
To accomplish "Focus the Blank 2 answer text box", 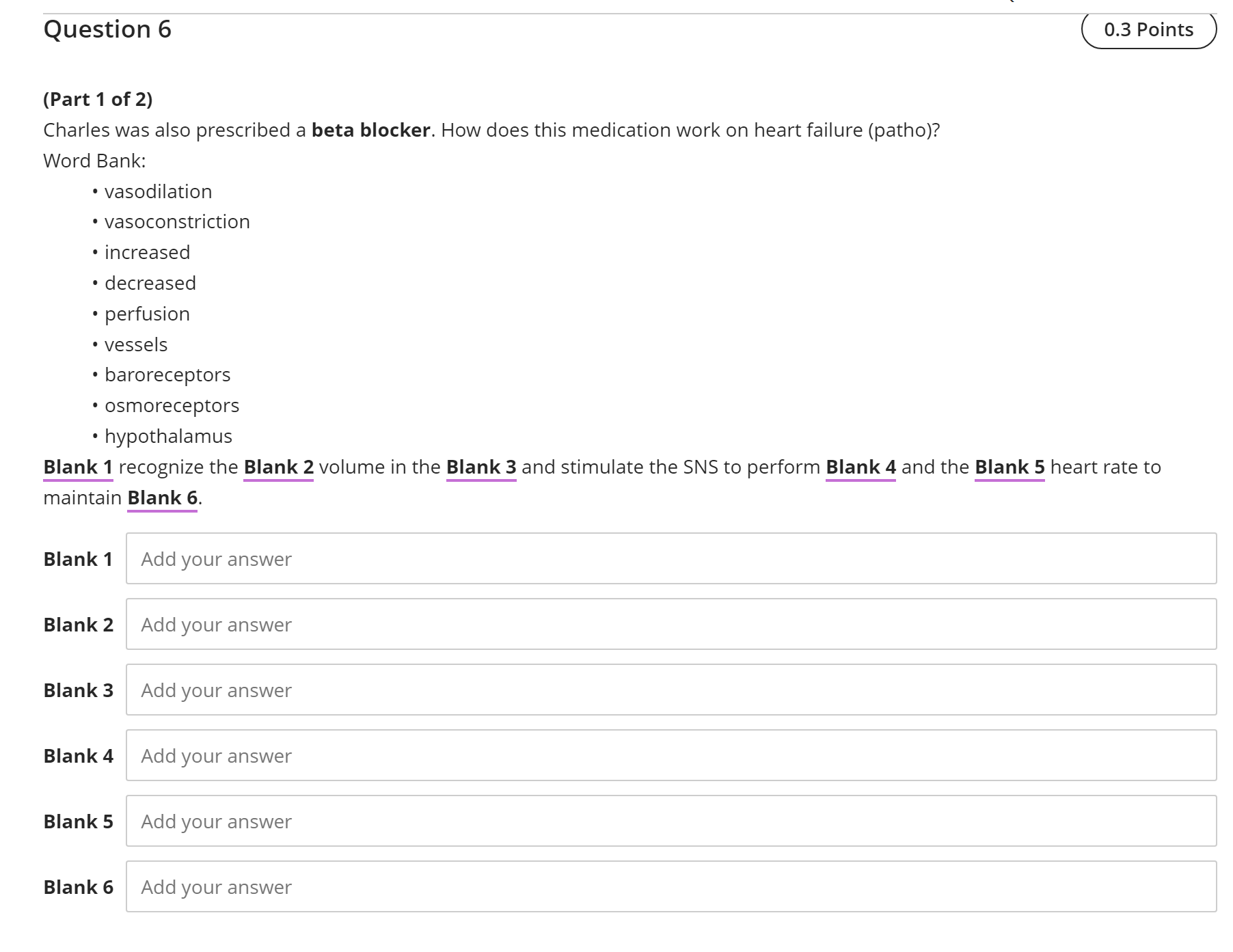I will click(x=670, y=624).
